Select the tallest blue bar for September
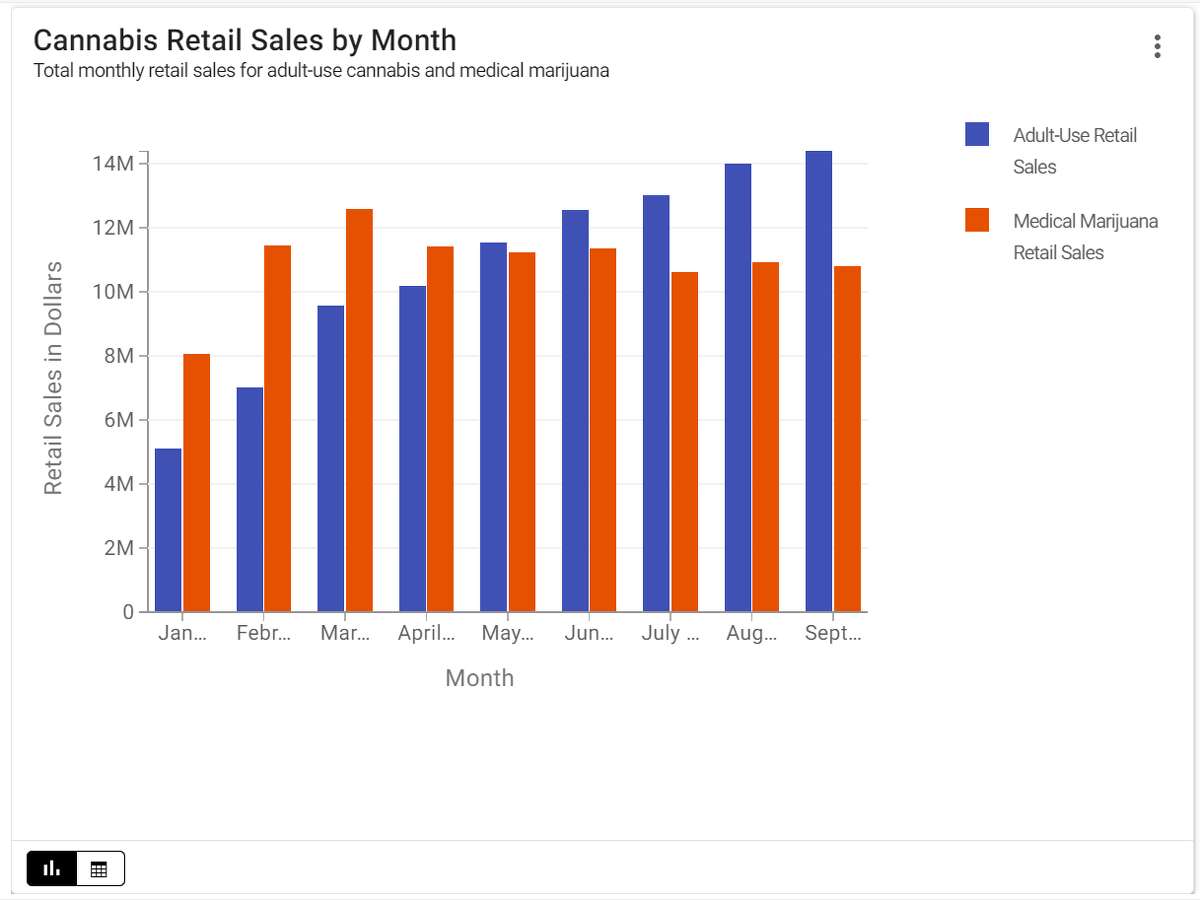Image resolution: width=1200 pixels, height=900 pixels. click(818, 380)
